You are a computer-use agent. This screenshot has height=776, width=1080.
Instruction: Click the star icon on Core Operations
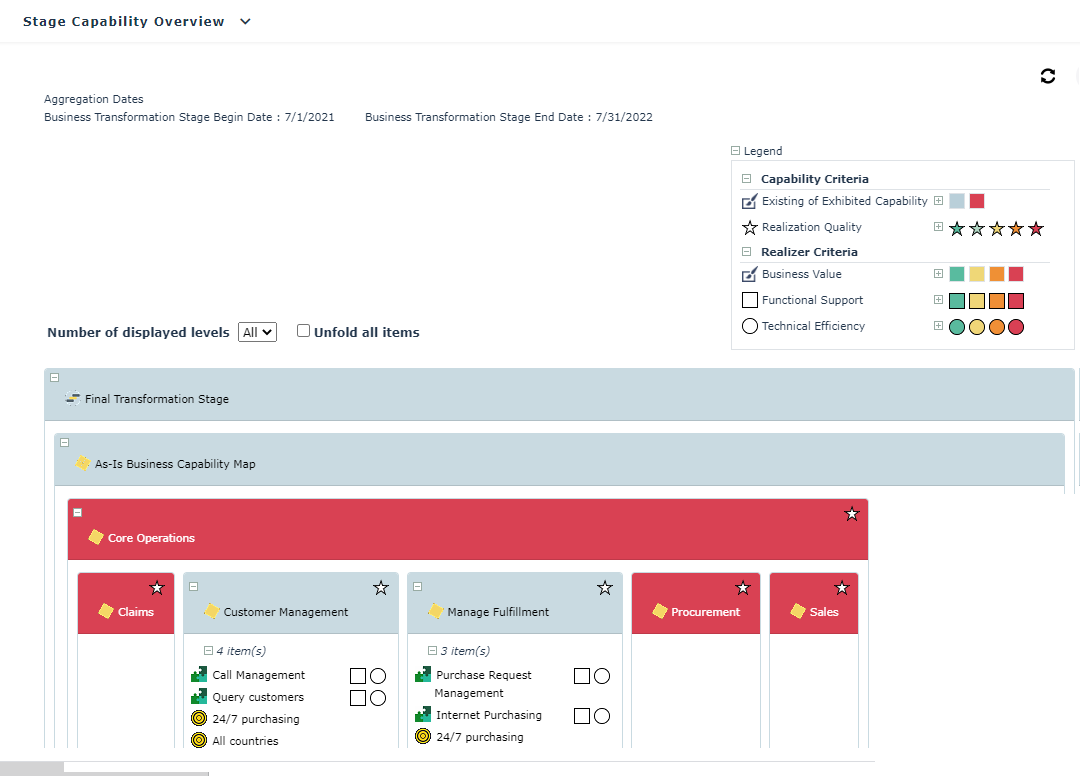coord(852,514)
